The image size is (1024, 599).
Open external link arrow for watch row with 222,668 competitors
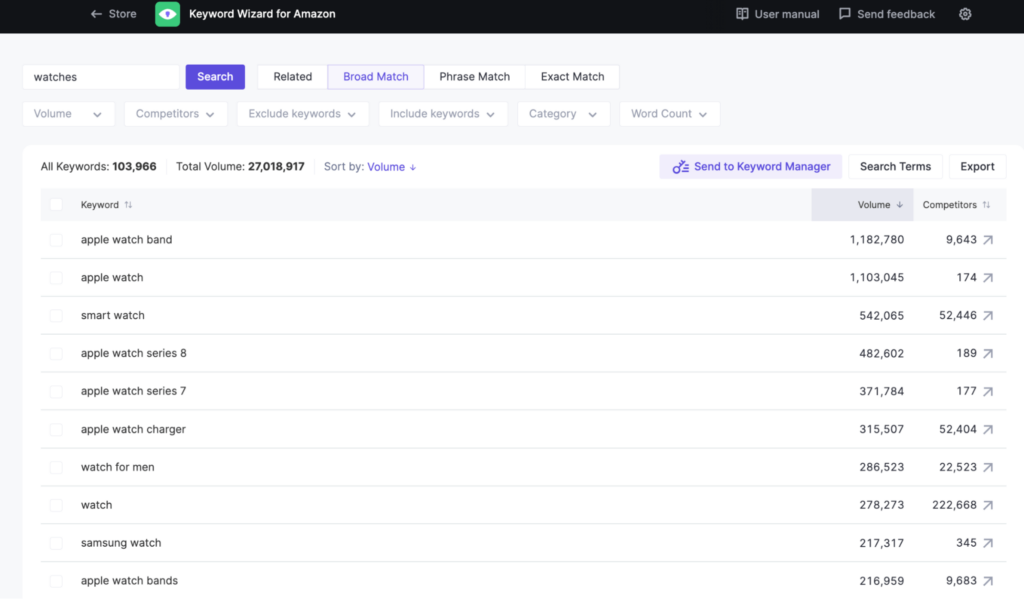pyautogui.click(x=988, y=505)
